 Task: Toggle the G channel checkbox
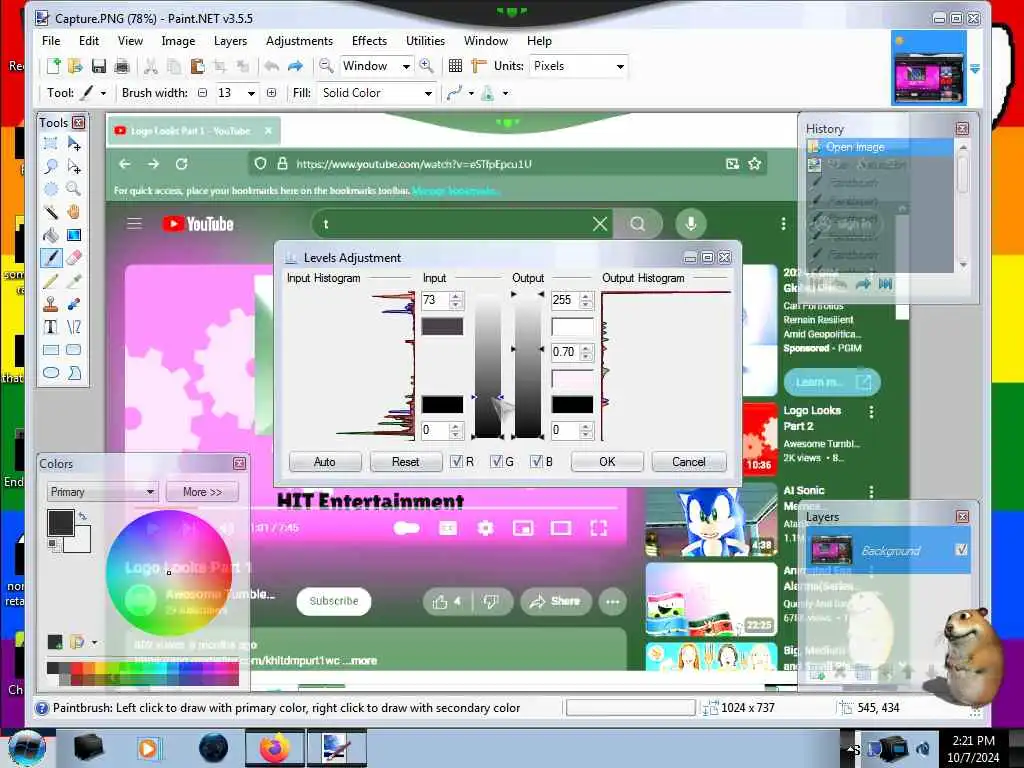496,462
